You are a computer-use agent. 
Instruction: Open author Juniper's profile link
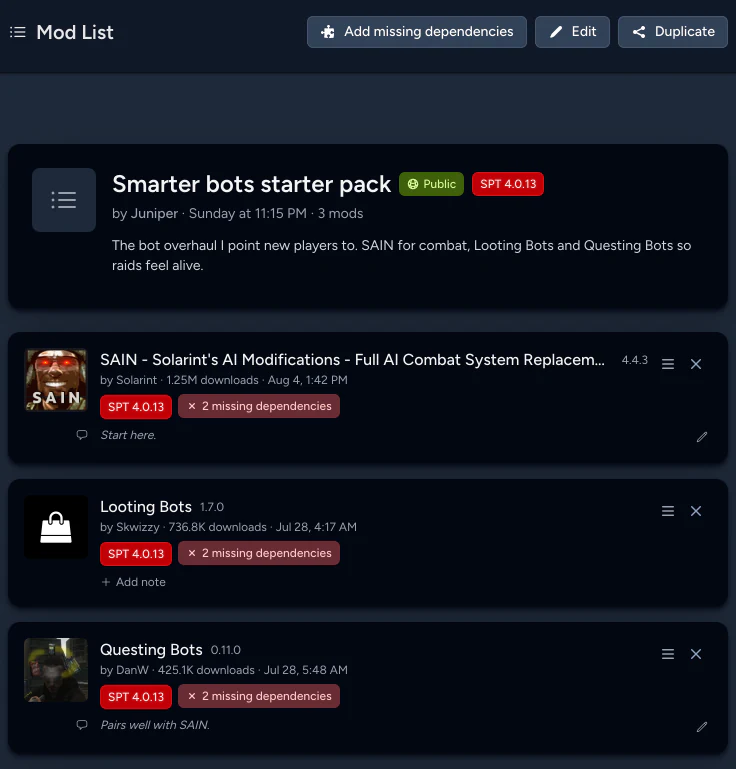154,213
